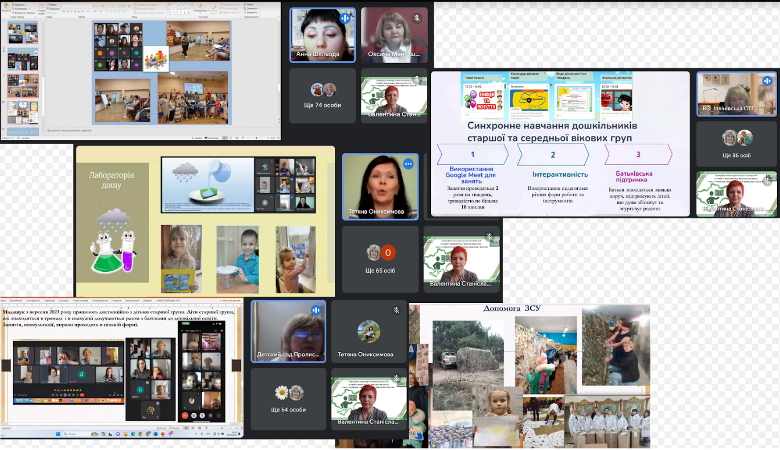Screen dimensions: 780x450
Task: Open the Ще 74 особи participants tile
Action: click(x=322, y=95)
